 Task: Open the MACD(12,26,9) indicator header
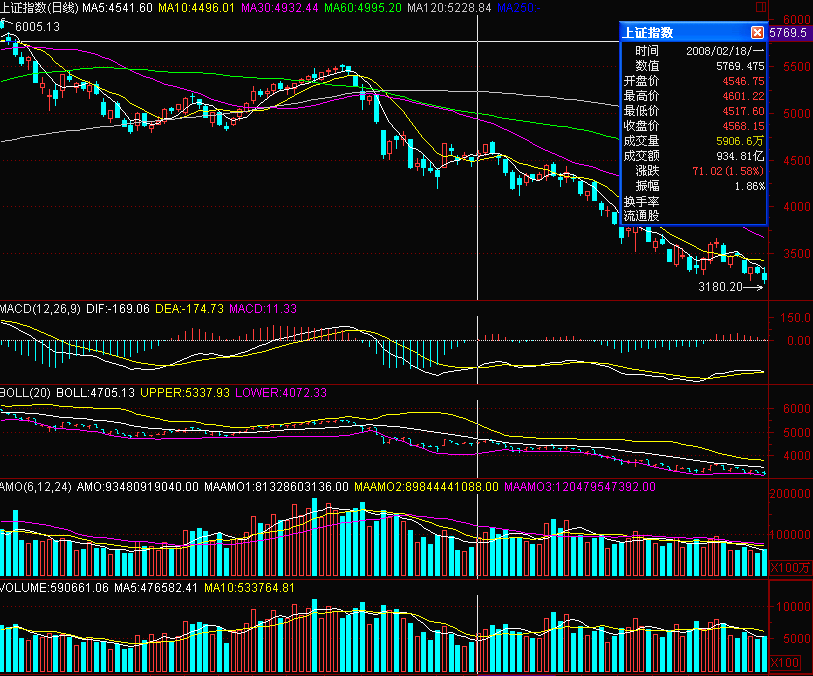pos(41,309)
